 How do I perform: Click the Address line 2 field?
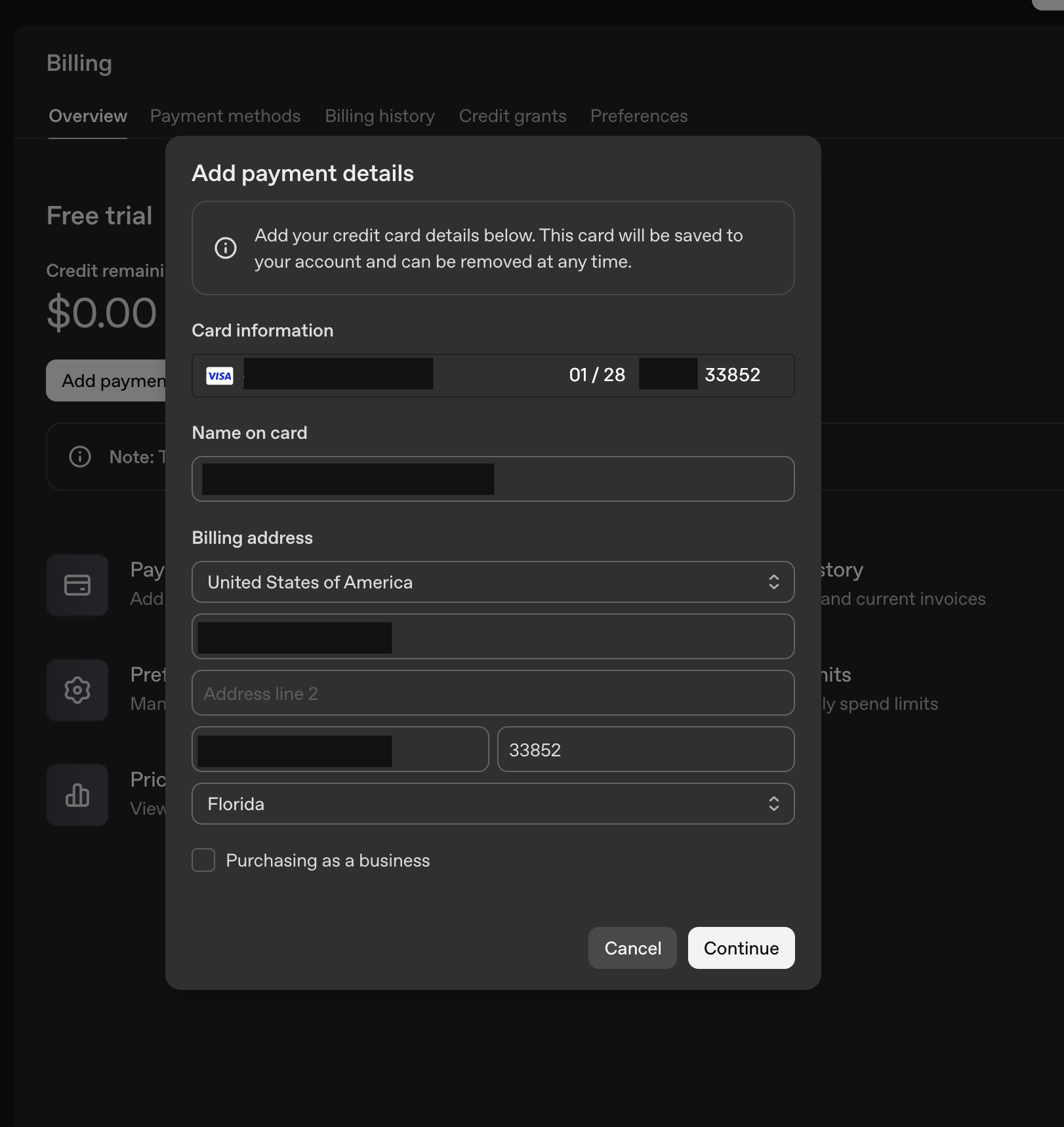tap(493, 693)
